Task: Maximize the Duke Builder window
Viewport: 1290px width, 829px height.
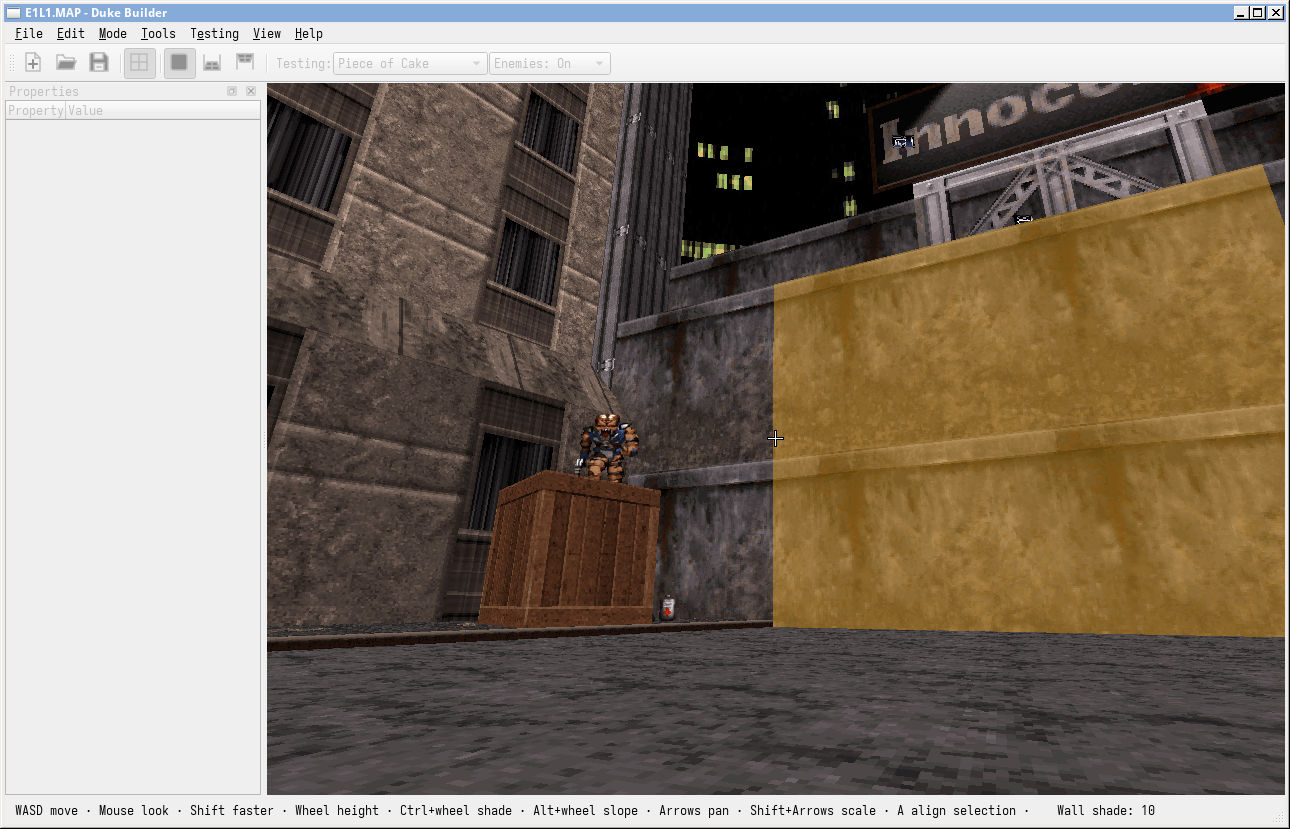Action: 1258,13
